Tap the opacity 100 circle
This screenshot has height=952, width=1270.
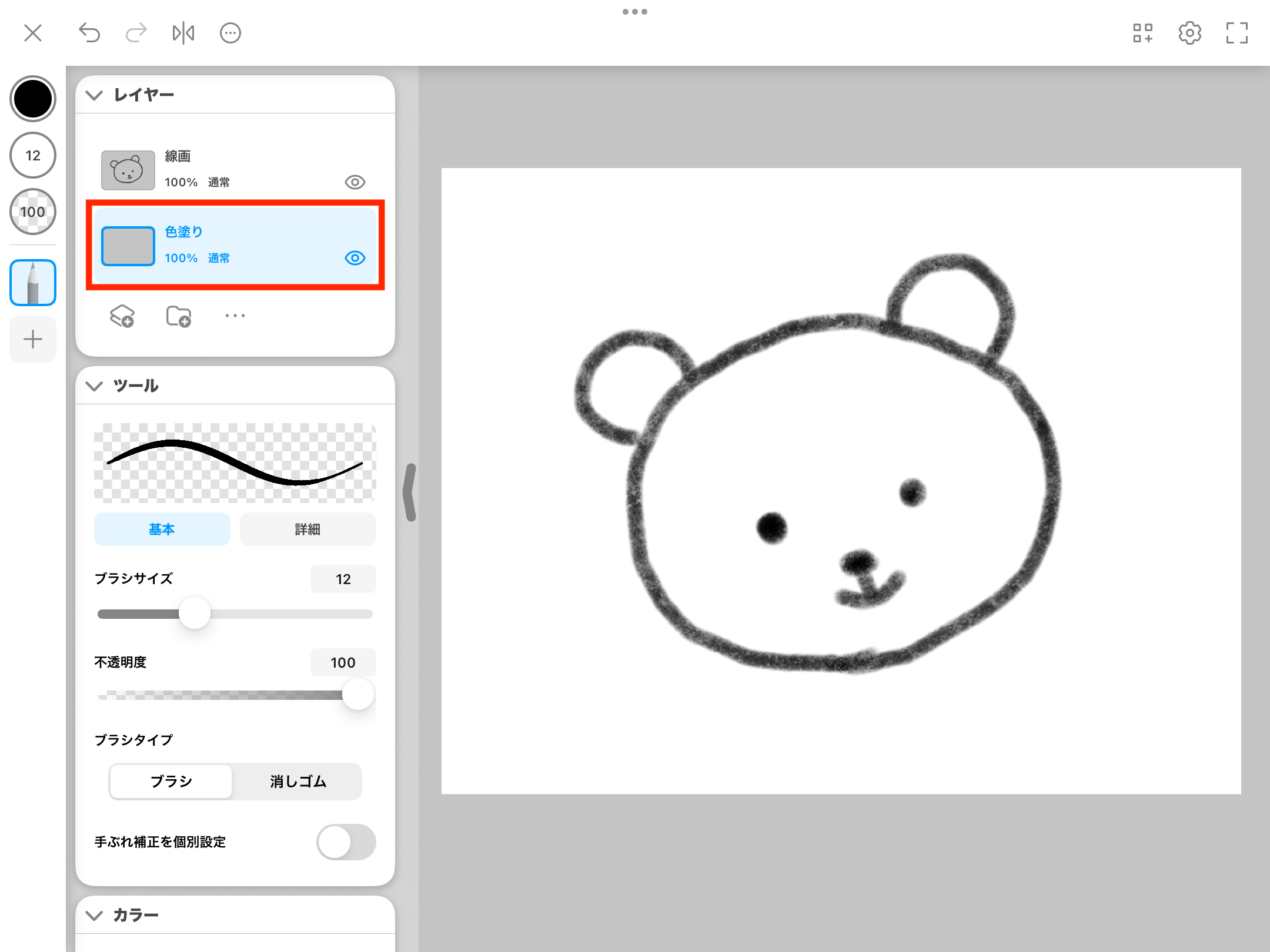click(33, 212)
